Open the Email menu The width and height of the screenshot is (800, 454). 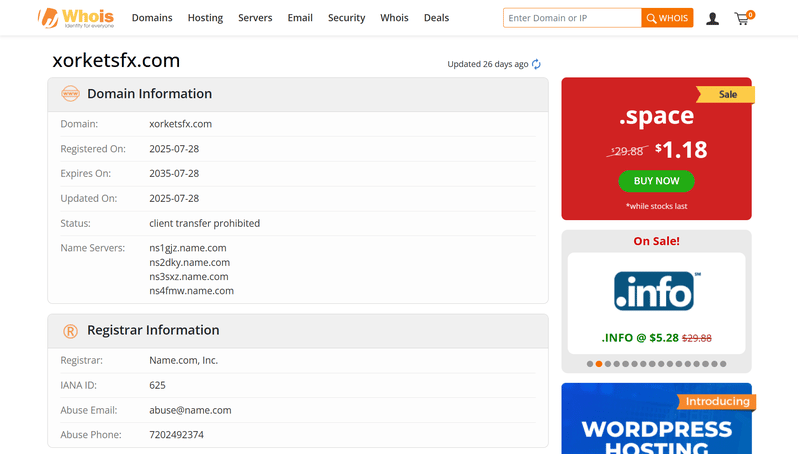(300, 18)
